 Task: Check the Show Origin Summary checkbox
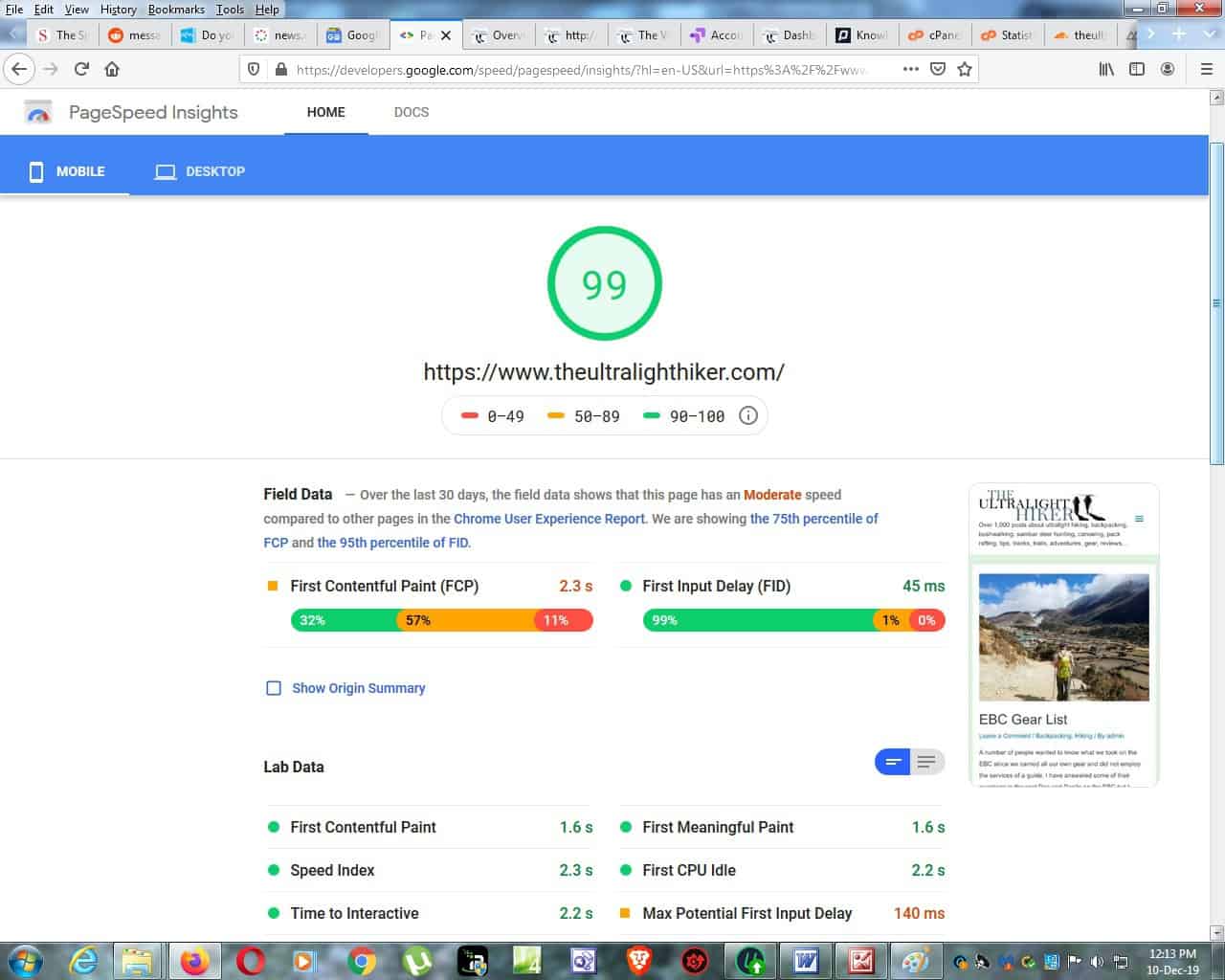pos(274,688)
